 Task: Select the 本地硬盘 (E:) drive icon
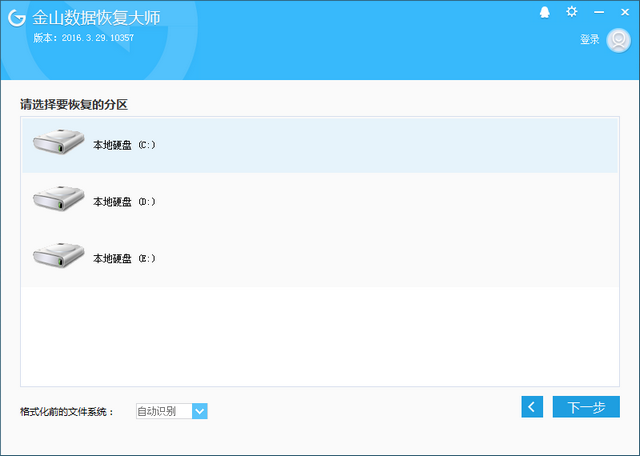pyautogui.click(x=58, y=255)
